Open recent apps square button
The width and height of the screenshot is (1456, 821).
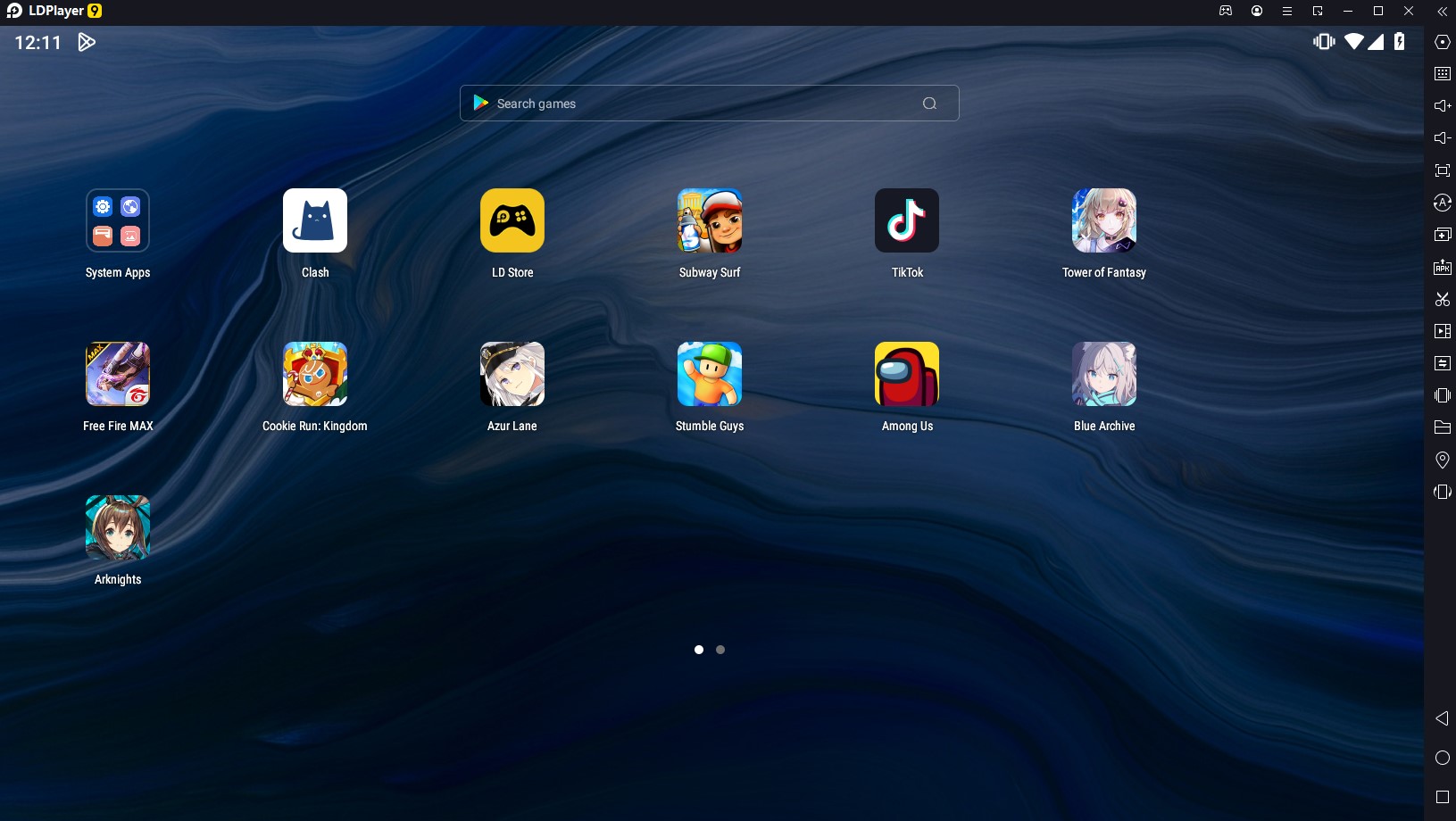pos(1442,797)
